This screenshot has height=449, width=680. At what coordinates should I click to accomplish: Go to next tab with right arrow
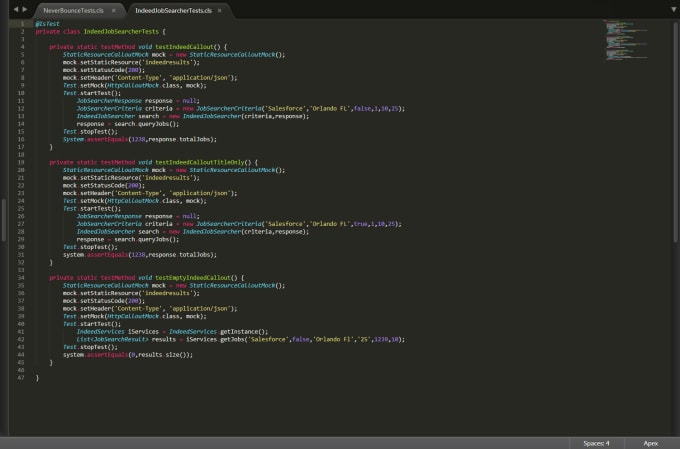(x=25, y=9)
